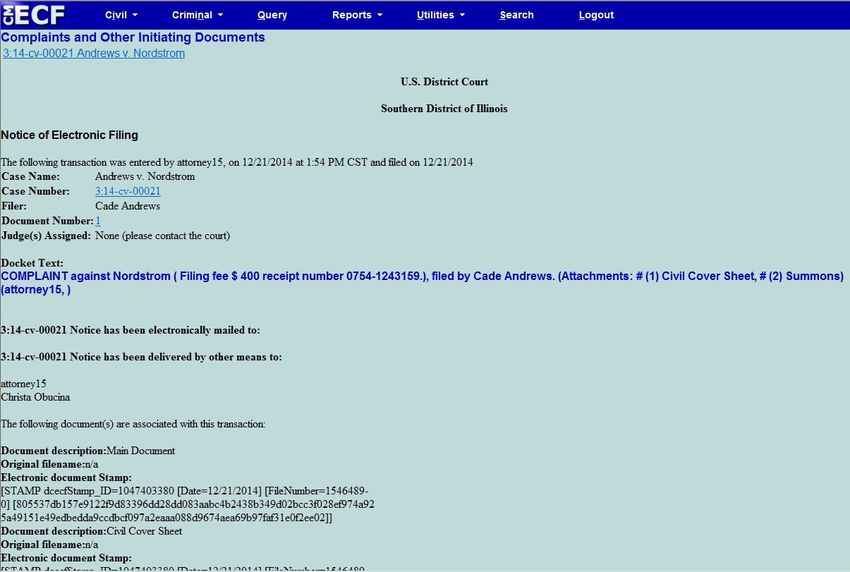This screenshot has height=572, width=850.
Task: Open the Criminal menu
Action: pos(192,15)
